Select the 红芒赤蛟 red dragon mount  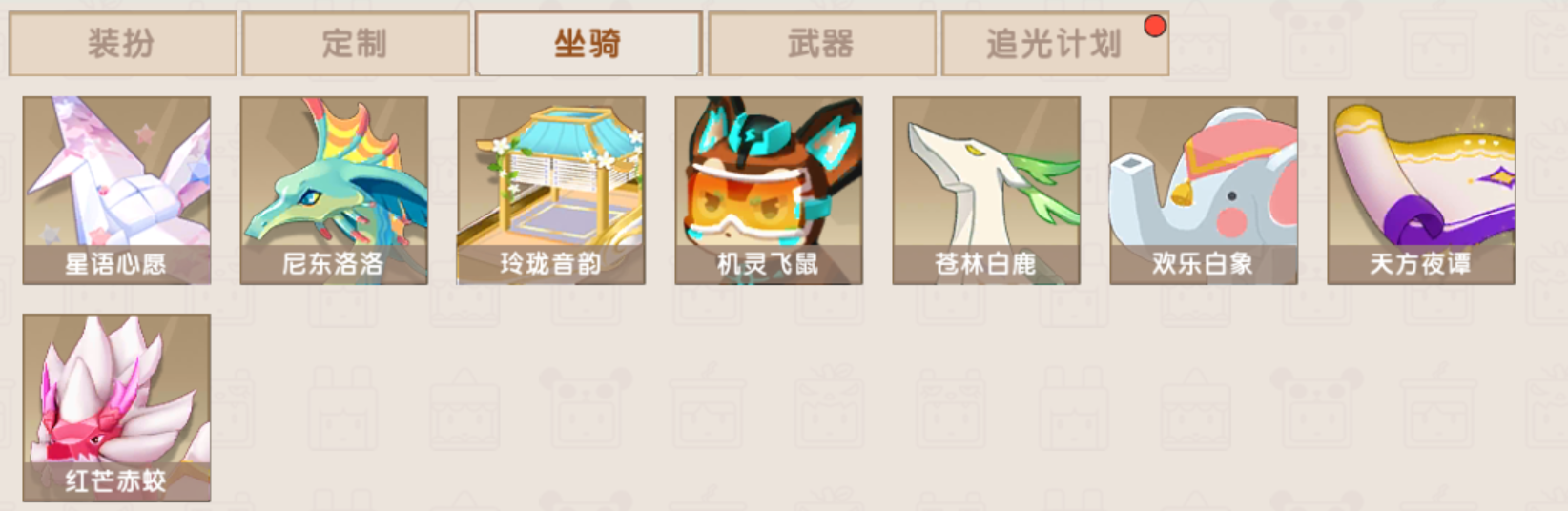(x=116, y=407)
